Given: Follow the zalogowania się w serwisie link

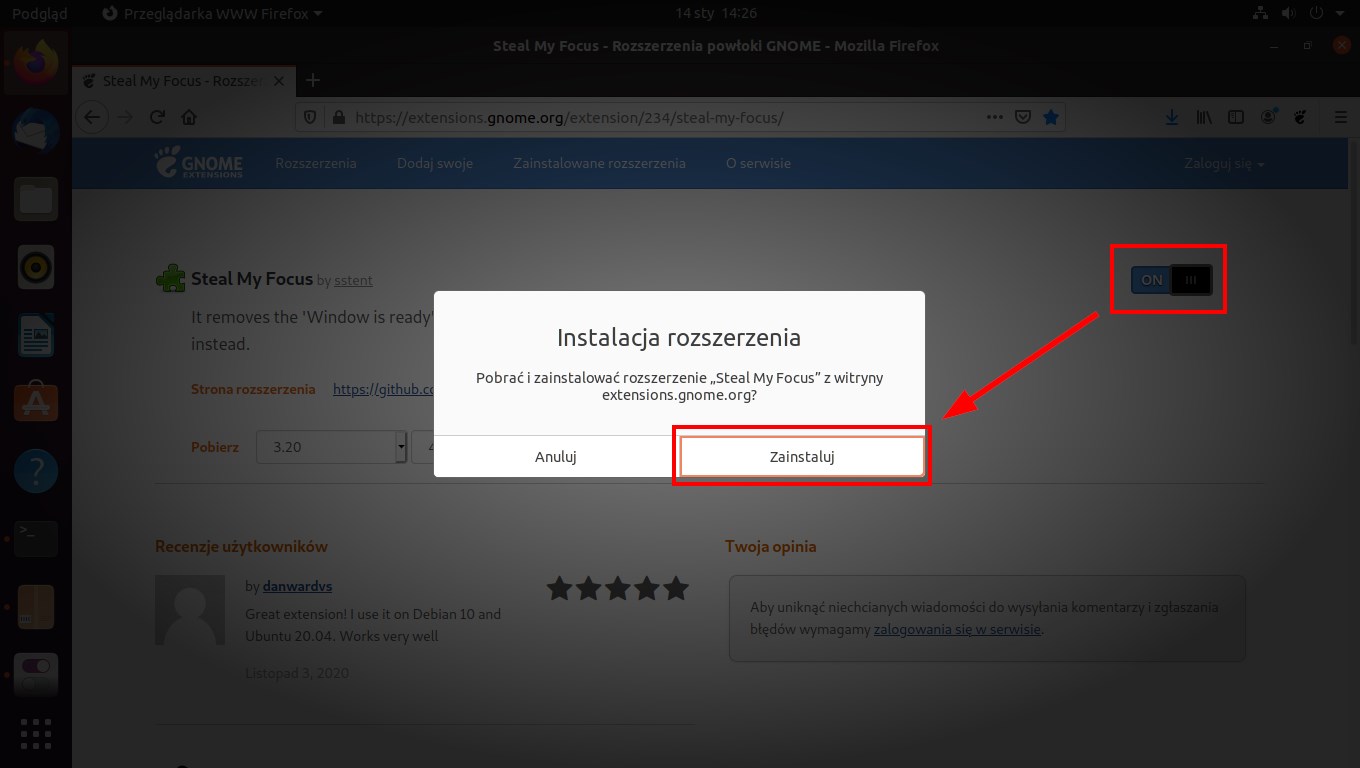Looking at the screenshot, I should tap(957, 630).
